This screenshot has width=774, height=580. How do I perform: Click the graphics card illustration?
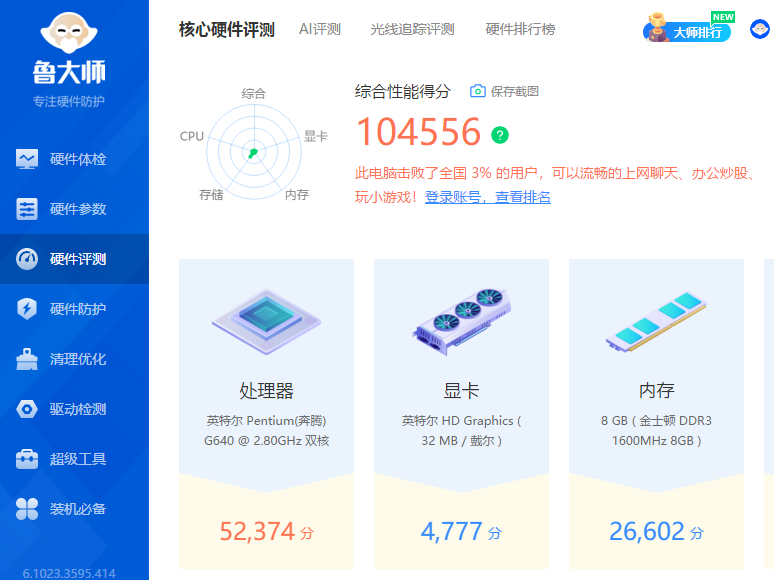point(462,321)
